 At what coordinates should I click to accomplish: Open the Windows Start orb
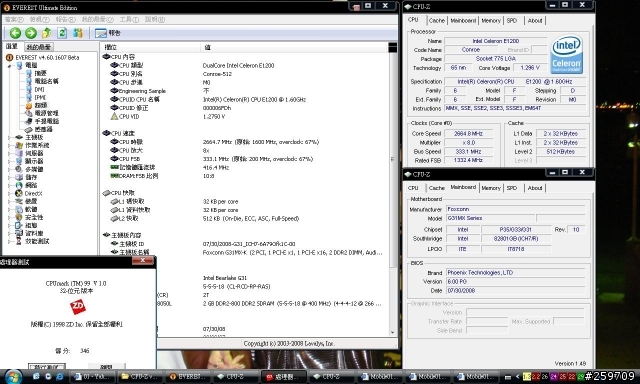[13, 376]
